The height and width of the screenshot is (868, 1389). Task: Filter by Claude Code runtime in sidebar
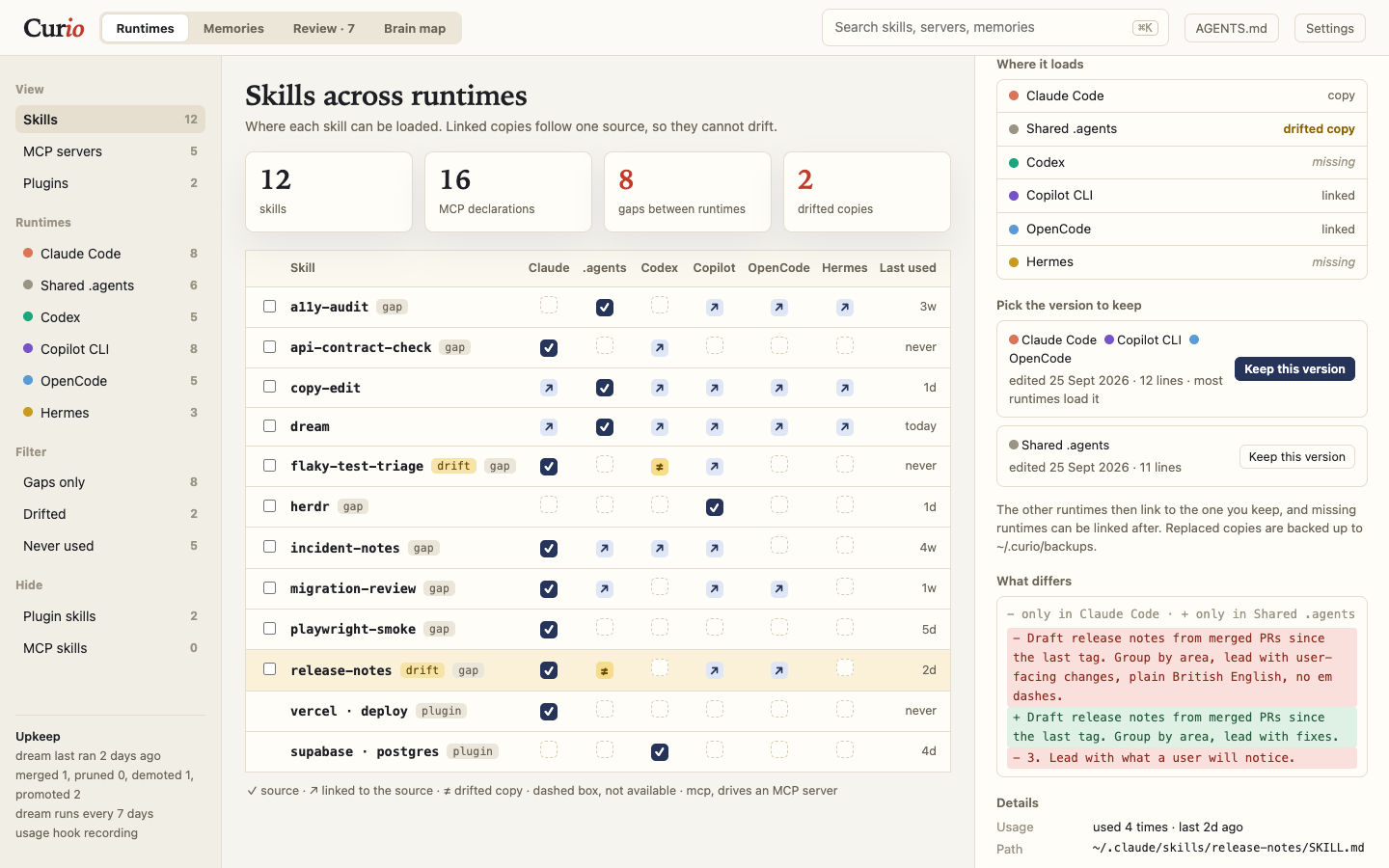[x=110, y=254]
